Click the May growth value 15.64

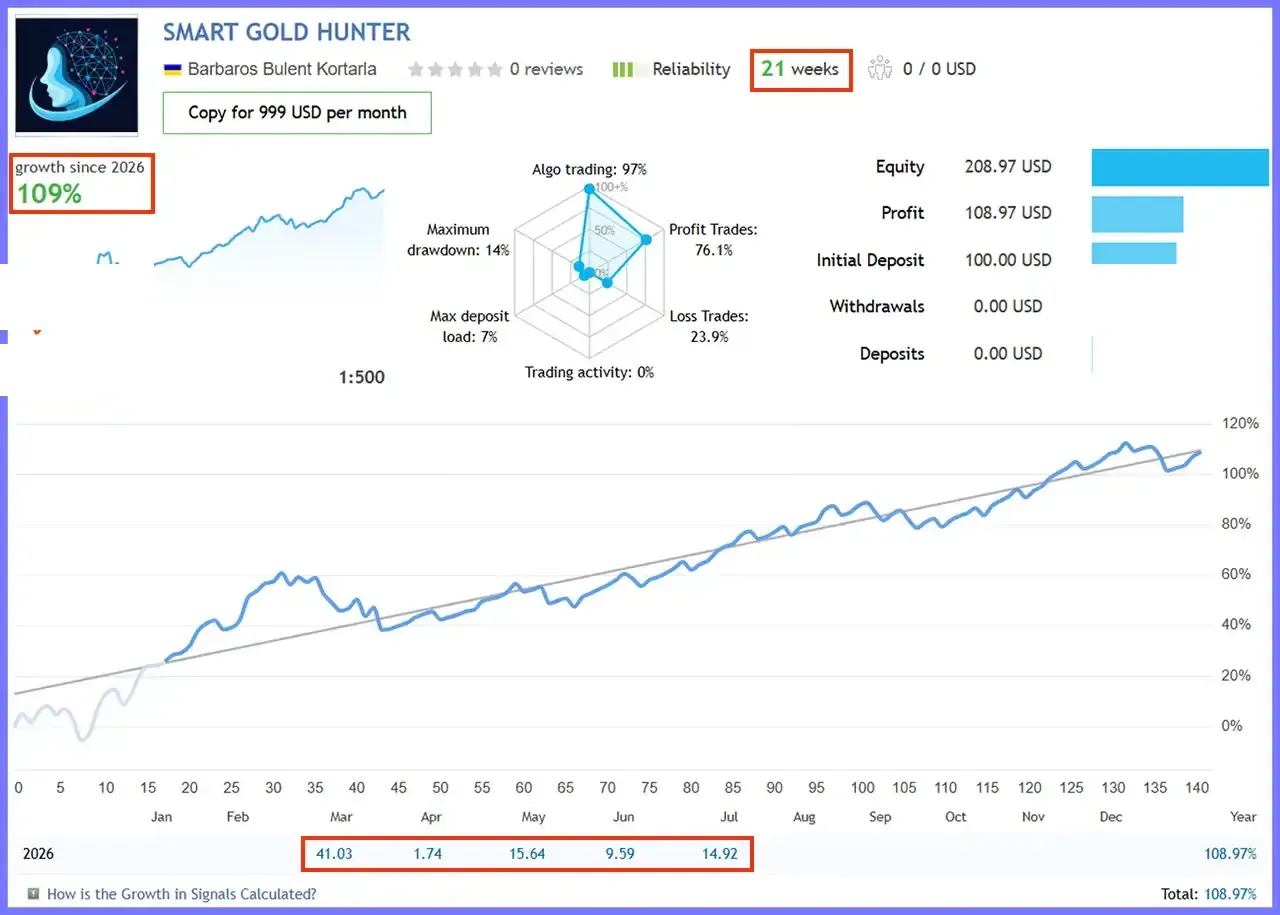(527, 854)
